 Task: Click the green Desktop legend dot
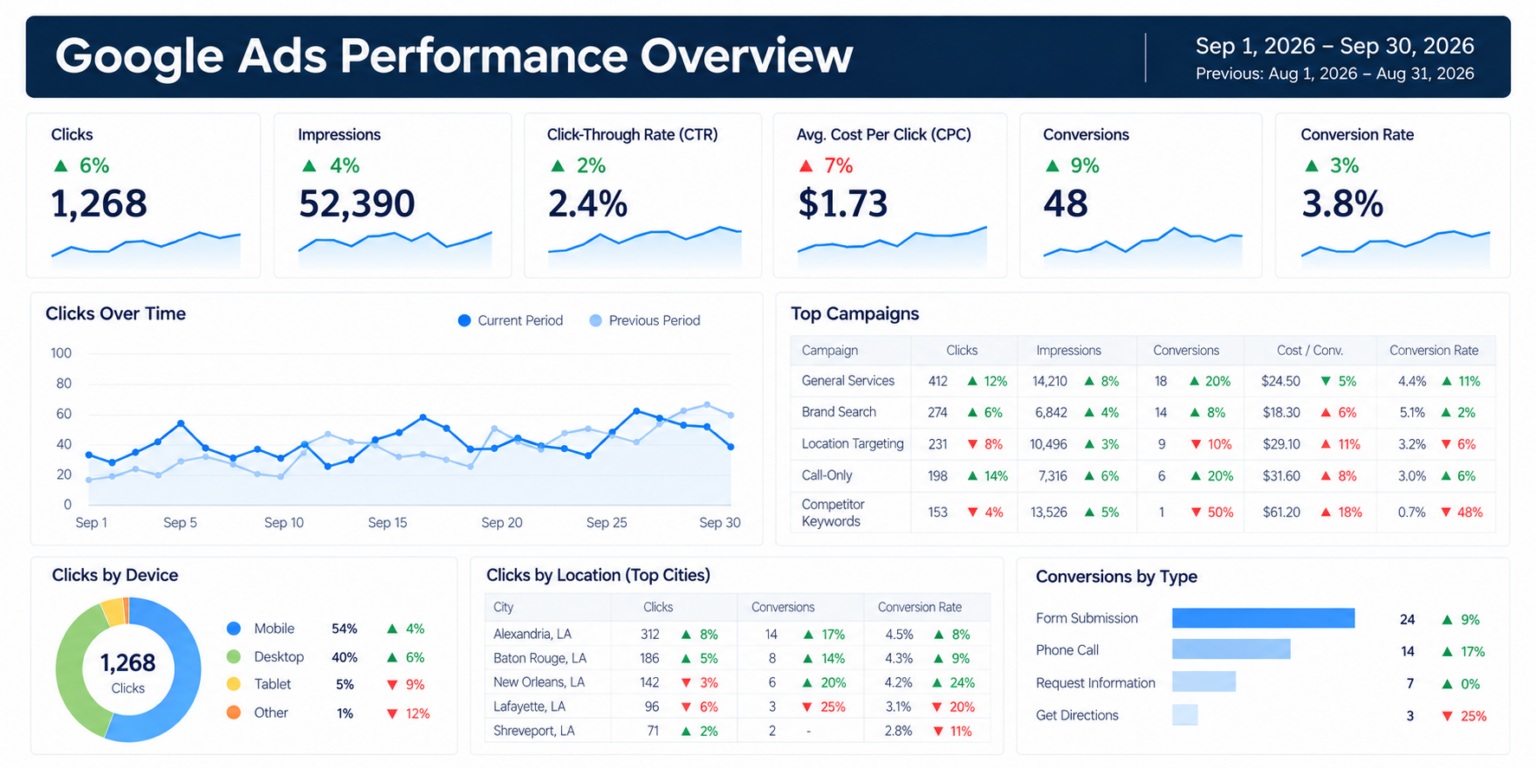[234, 657]
